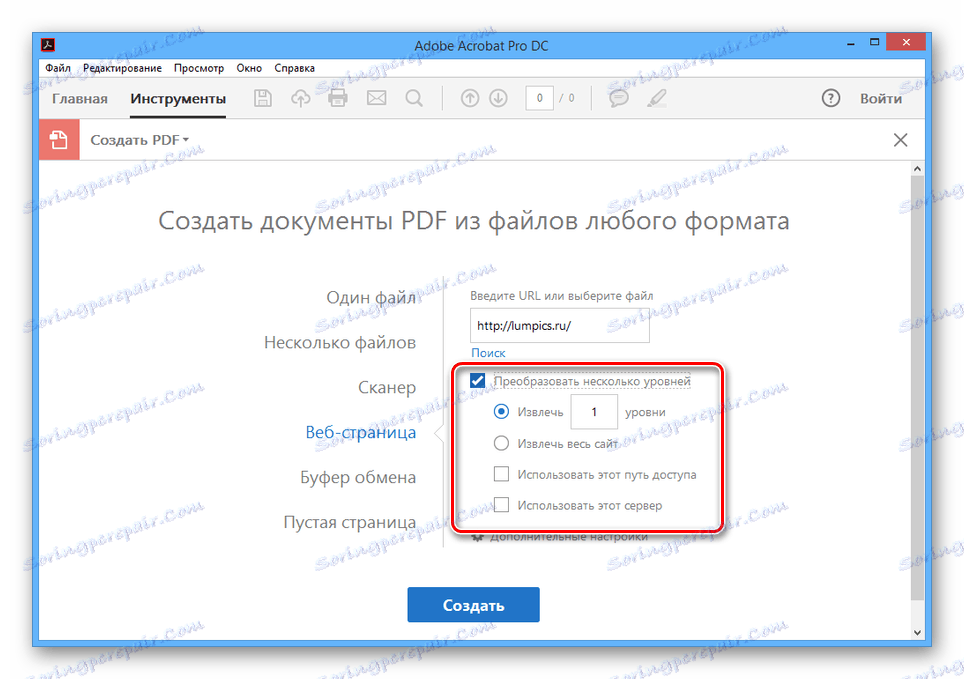Click the next page down-arrow icon
Viewport: 964px width, 679px height.
499,97
